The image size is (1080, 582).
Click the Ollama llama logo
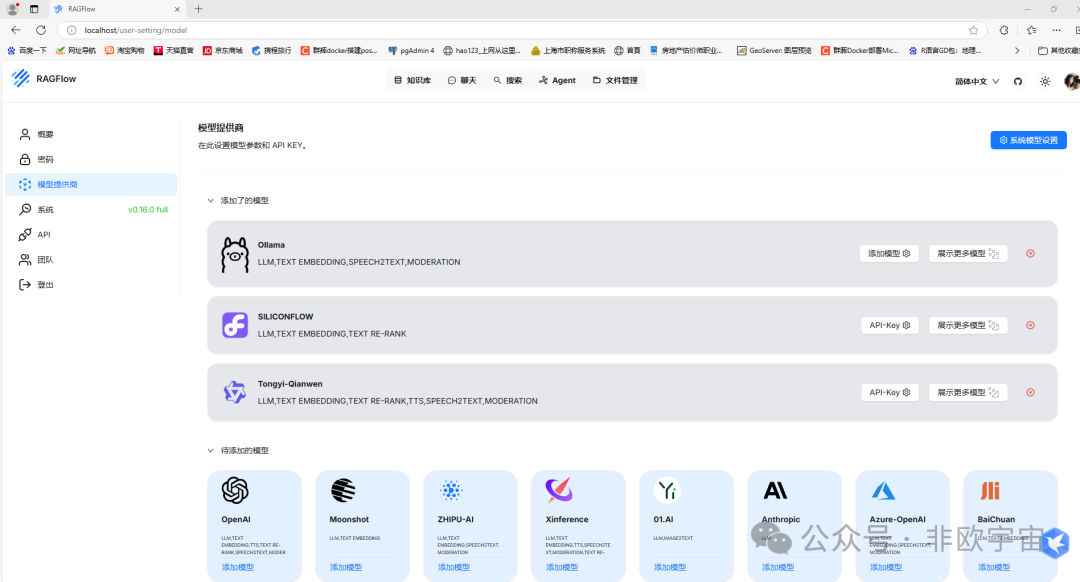(235, 254)
